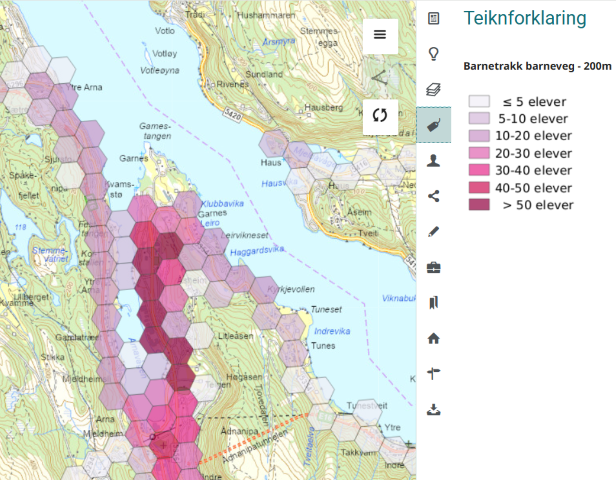The height and width of the screenshot is (480, 616).
Task: Click the home icon in sidebar
Action: pyautogui.click(x=434, y=338)
